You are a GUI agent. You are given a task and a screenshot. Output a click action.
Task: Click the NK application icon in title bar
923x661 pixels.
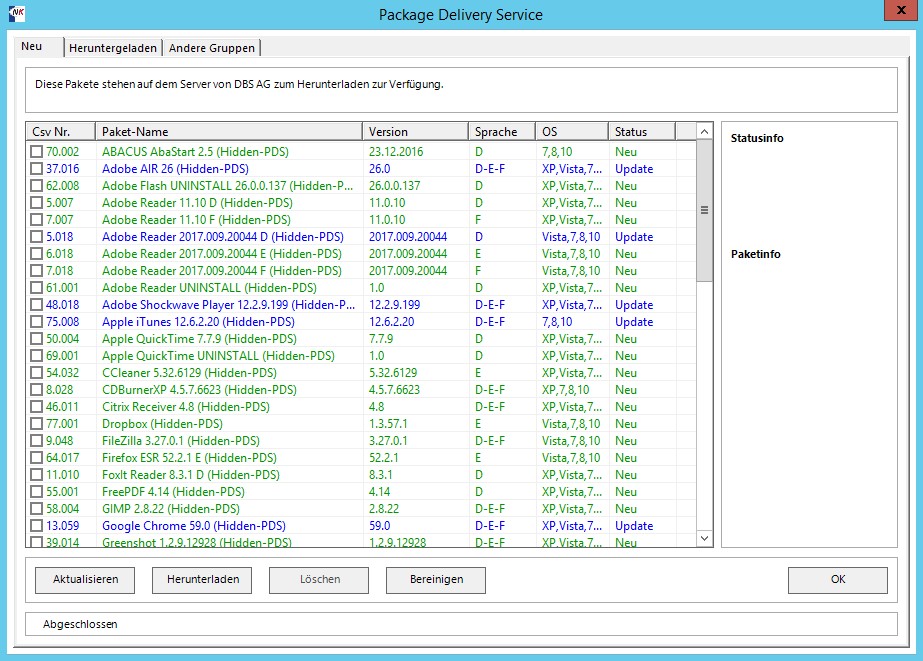tap(17, 13)
